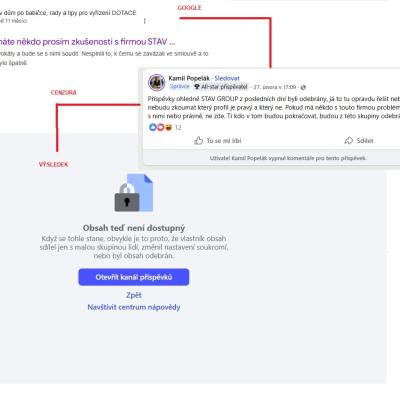This screenshot has width=400, height=400.
Task: Show who reacted via the count 12
Action: [178, 127]
